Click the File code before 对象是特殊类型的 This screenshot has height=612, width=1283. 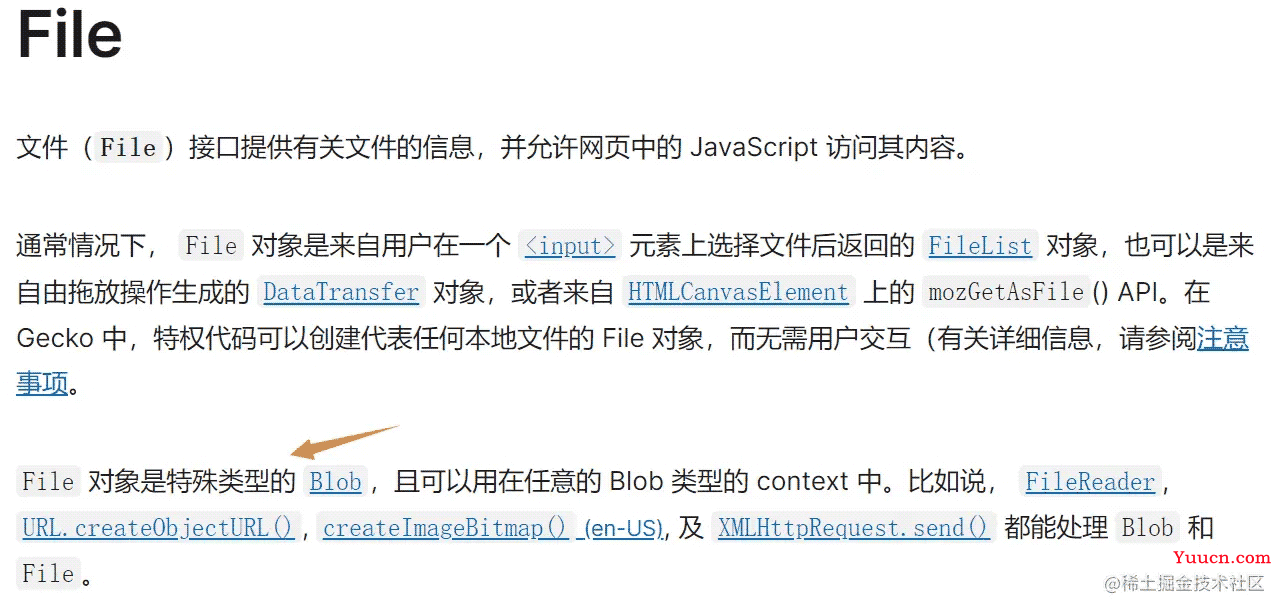(x=48, y=482)
